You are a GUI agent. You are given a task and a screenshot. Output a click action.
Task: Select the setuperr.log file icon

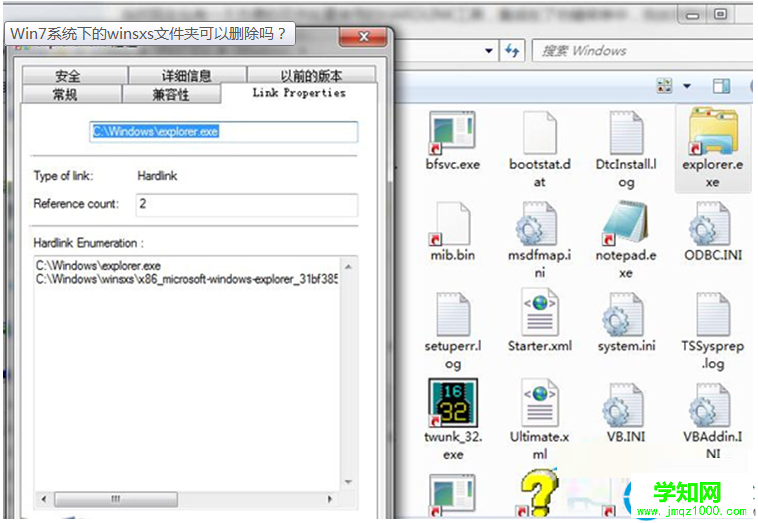[x=452, y=314]
